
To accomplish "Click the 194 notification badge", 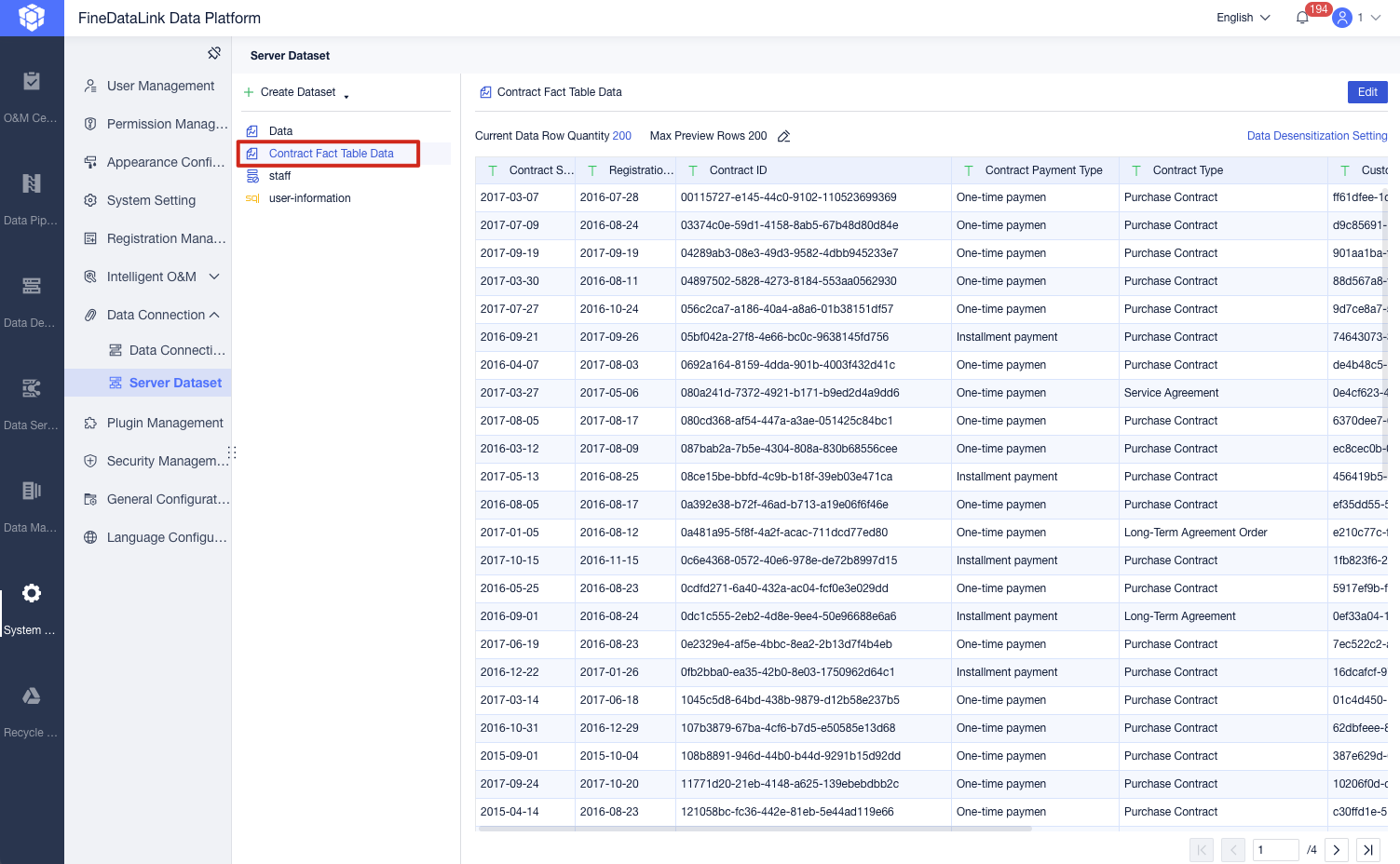I will click(1318, 9).
